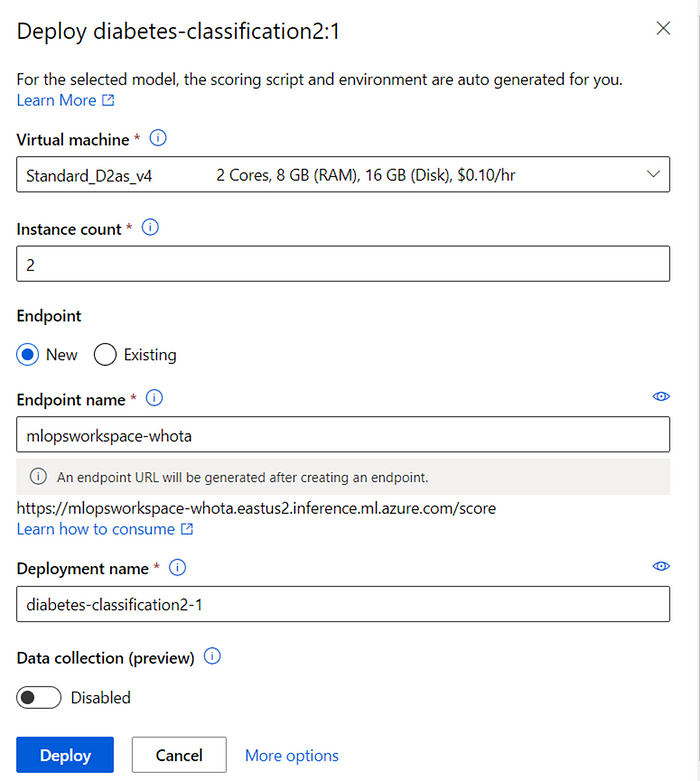
Task: Enable the Data collection toggle
Action: (39, 697)
